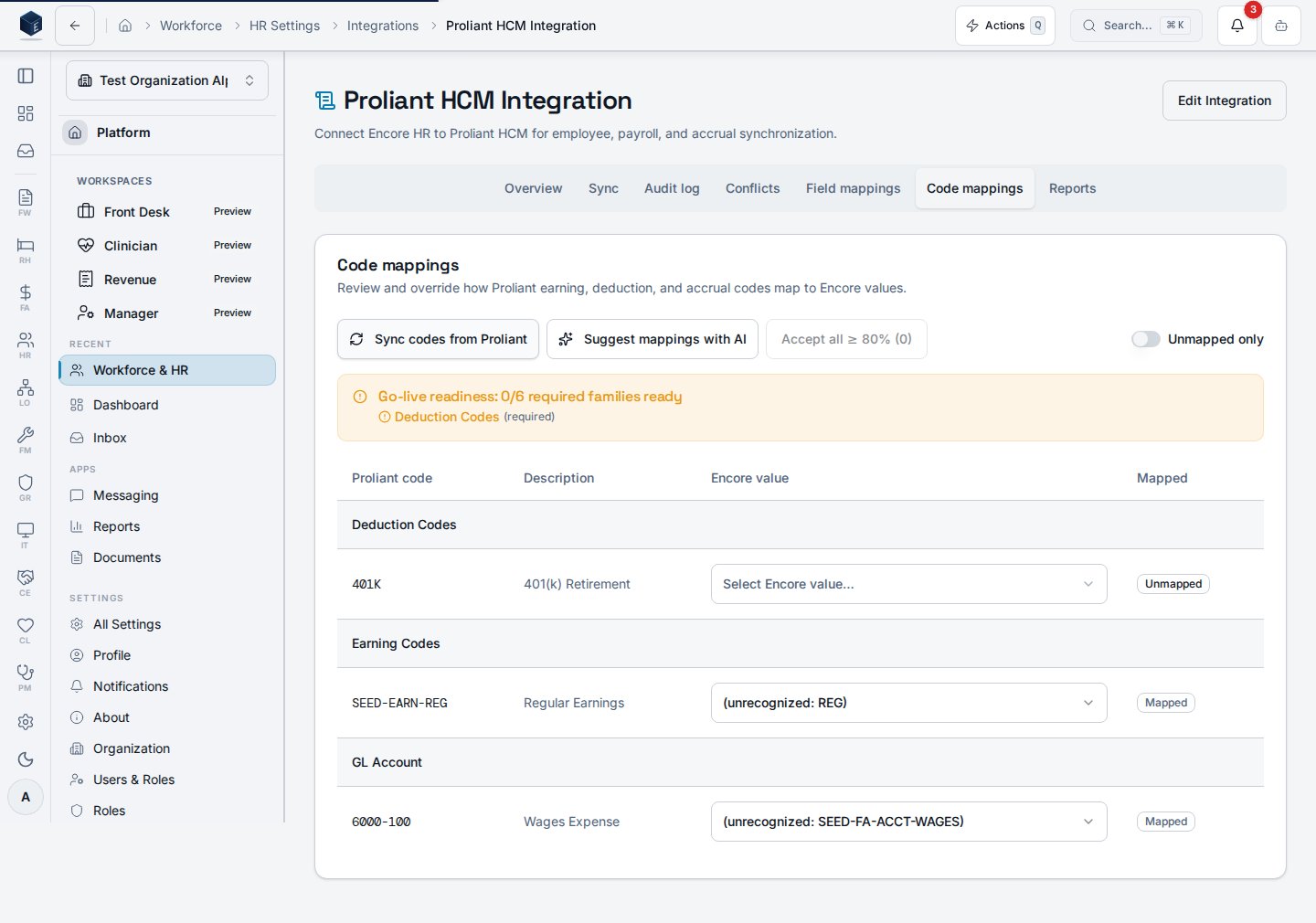
Task: Open the CL heart rail icon
Action: click(x=26, y=630)
